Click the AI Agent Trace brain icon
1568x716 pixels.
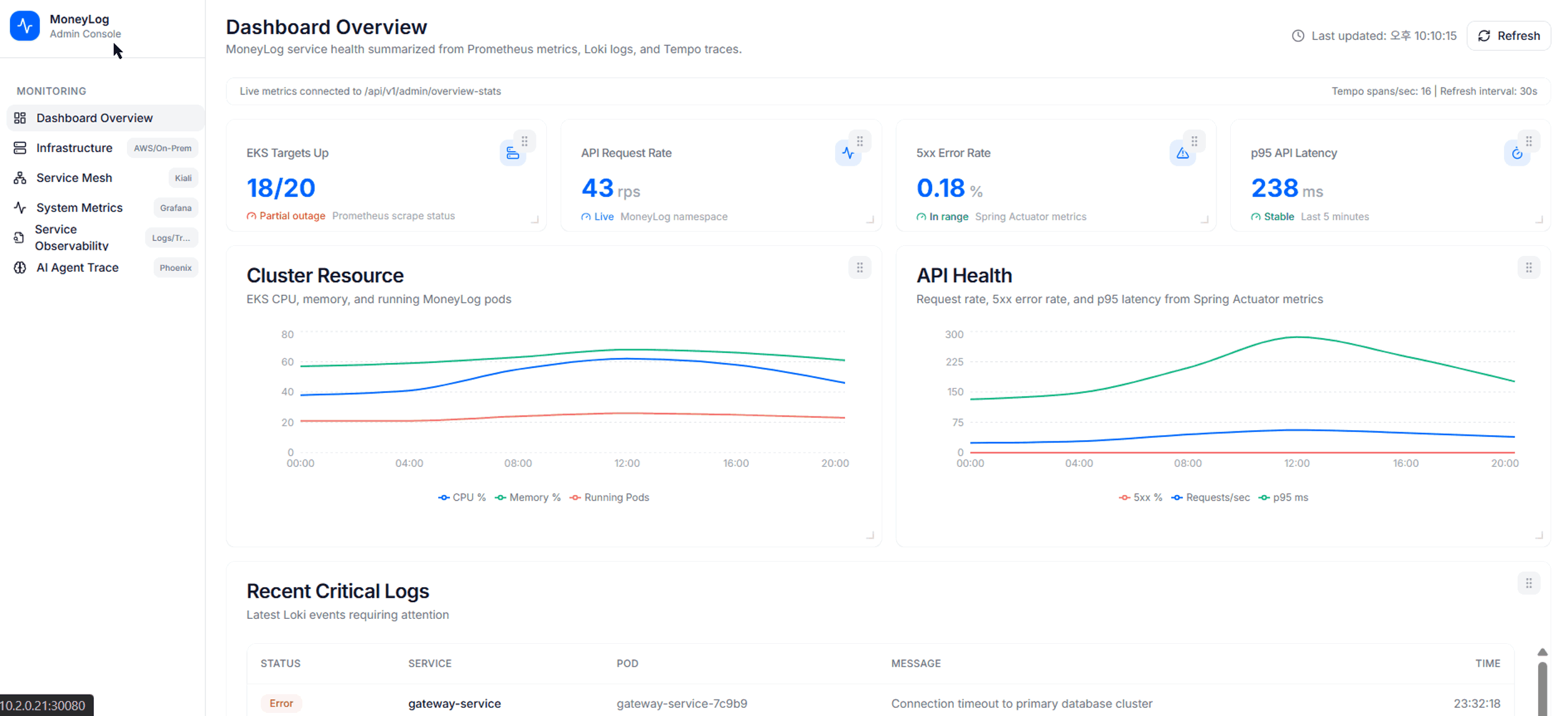20,268
